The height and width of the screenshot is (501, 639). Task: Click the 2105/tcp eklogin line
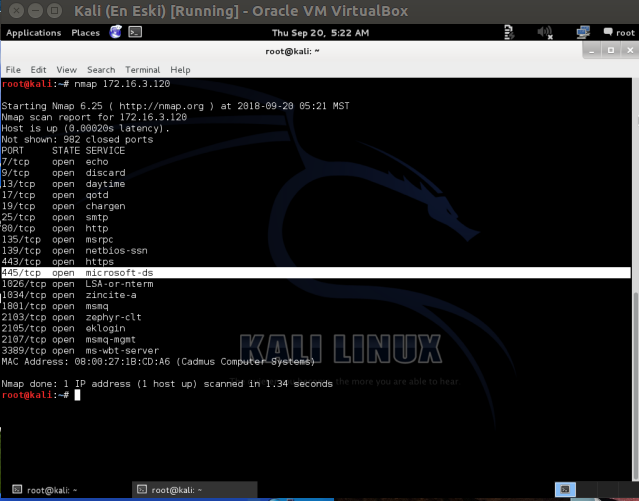[63, 329]
